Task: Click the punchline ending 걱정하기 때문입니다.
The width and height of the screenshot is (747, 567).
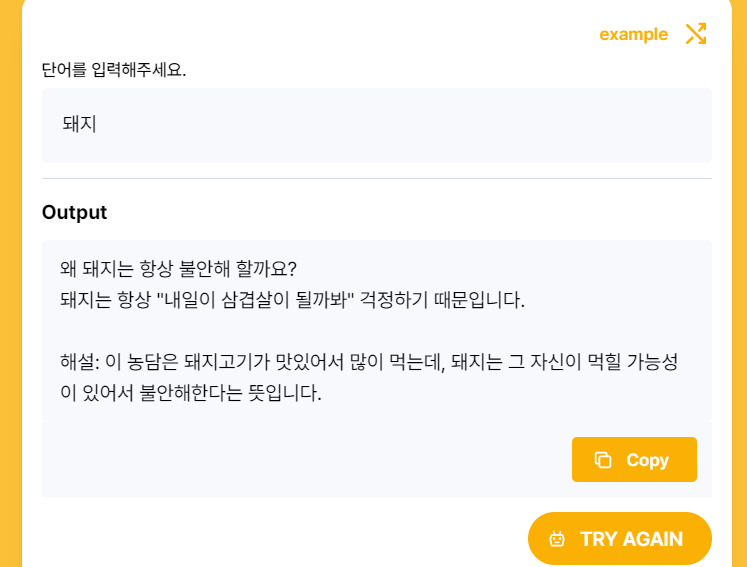Action: tap(292, 300)
